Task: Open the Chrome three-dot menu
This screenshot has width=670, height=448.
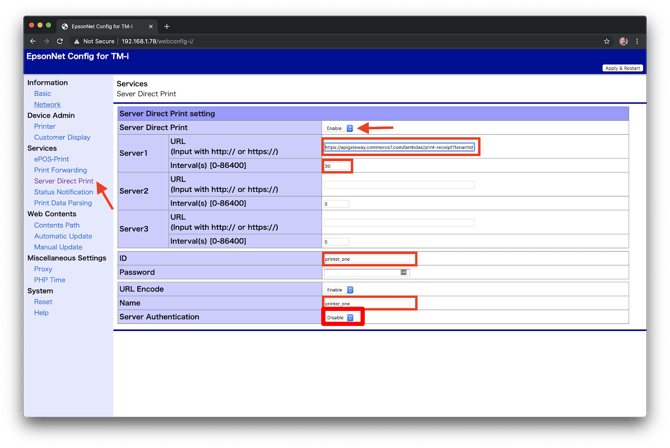Action: [x=638, y=41]
